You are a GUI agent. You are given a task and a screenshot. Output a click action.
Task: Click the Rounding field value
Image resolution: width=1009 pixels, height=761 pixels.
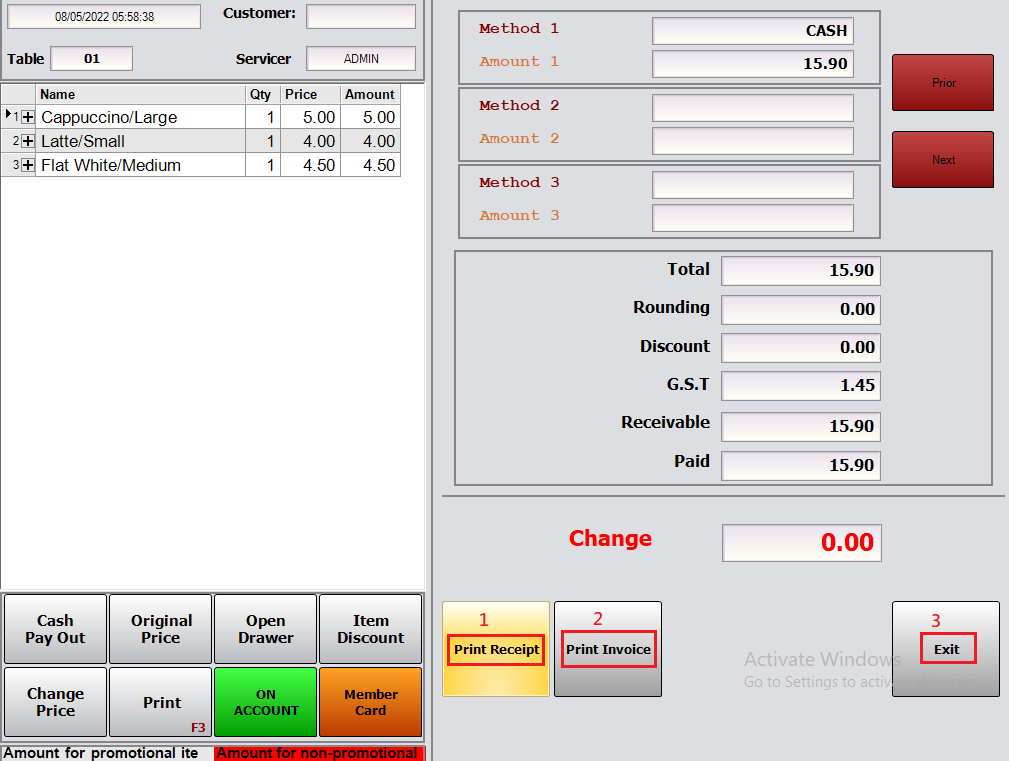801,309
